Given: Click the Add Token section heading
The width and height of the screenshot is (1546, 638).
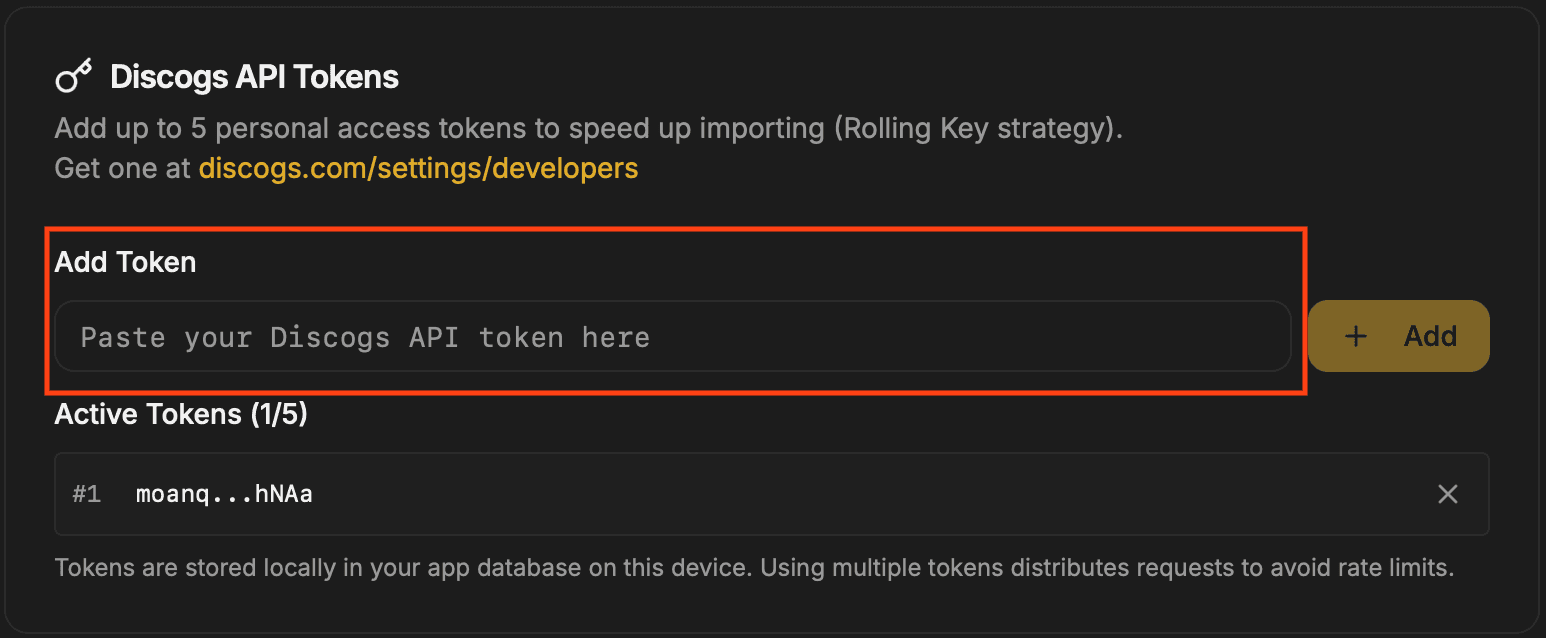Looking at the screenshot, I should (x=124, y=262).
